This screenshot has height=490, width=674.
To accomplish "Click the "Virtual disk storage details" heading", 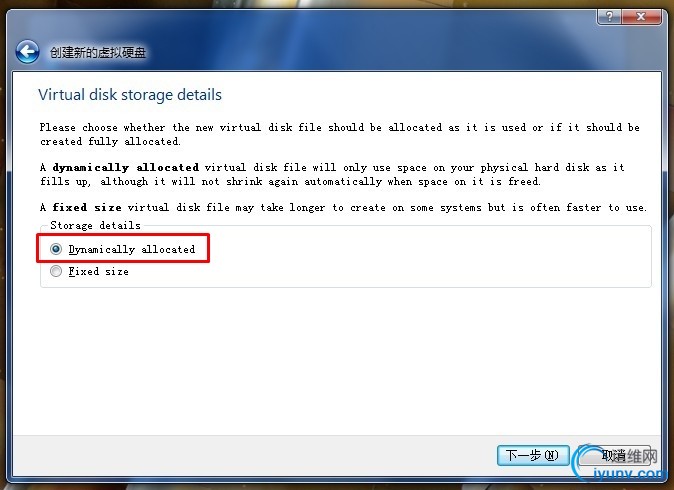I will [130, 95].
